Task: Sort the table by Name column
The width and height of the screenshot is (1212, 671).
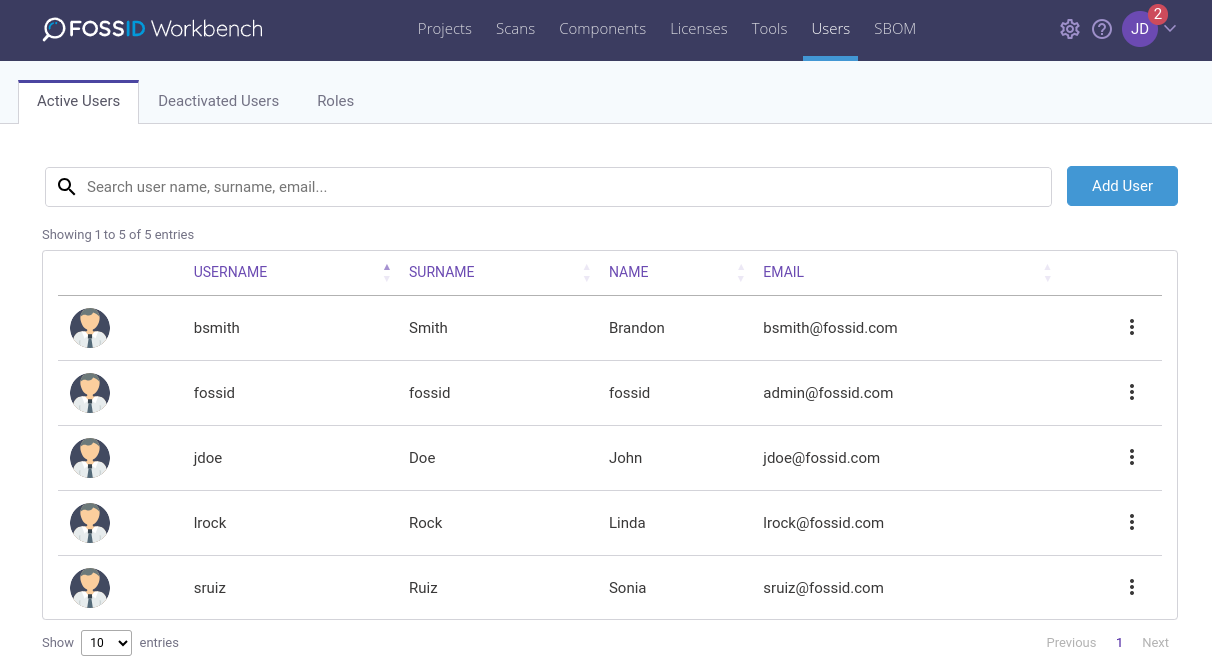Action: click(629, 272)
